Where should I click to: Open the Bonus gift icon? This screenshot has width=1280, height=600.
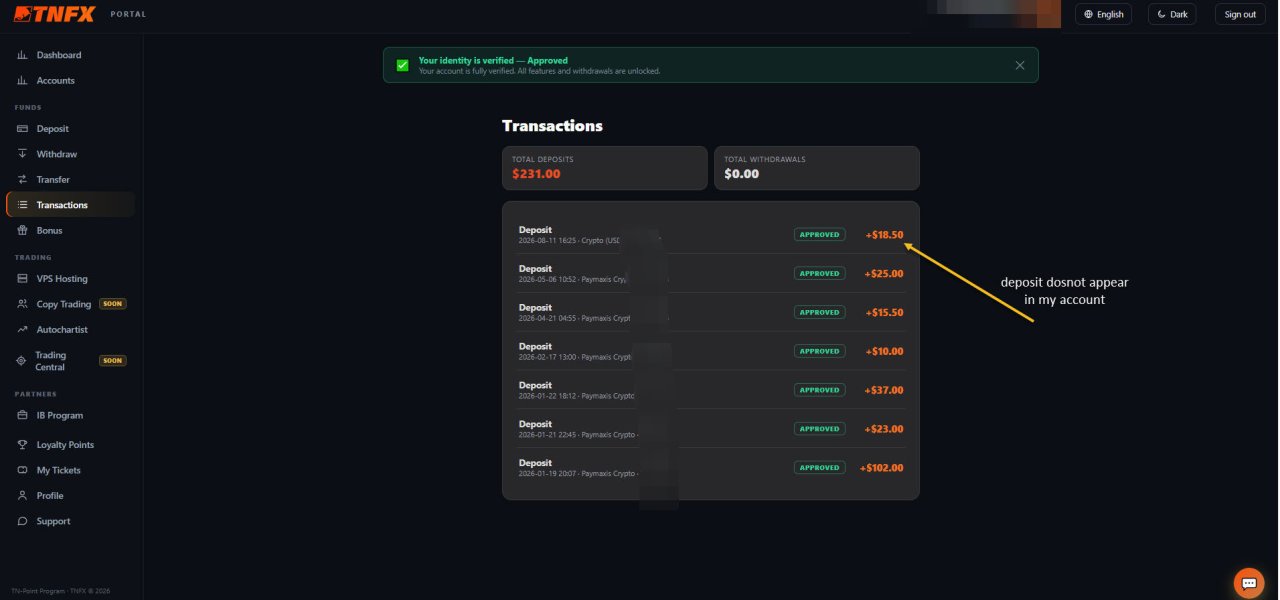pyautogui.click(x=22, y=231)
